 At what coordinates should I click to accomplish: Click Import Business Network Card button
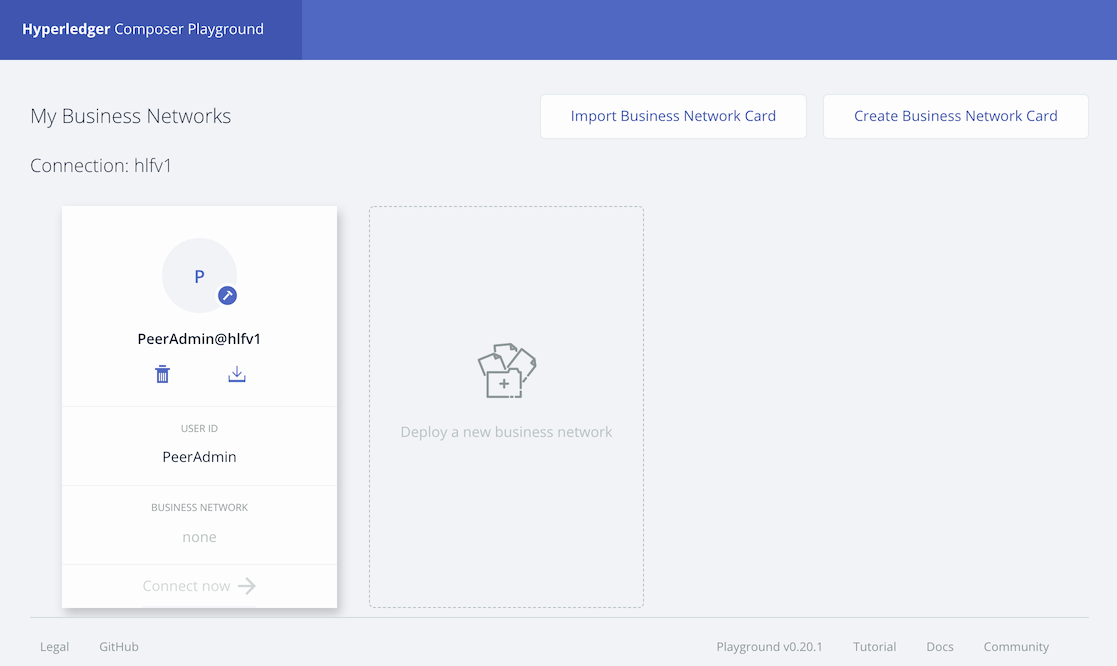pos(673,116)
